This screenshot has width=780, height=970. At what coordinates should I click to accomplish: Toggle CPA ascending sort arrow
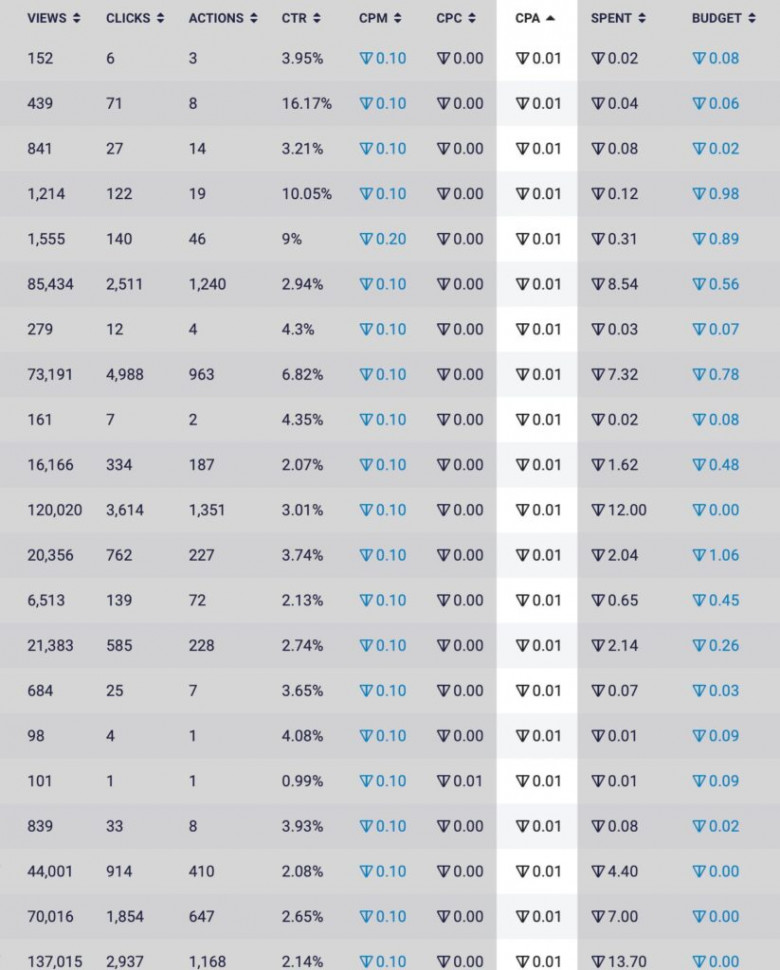[550, 18]
